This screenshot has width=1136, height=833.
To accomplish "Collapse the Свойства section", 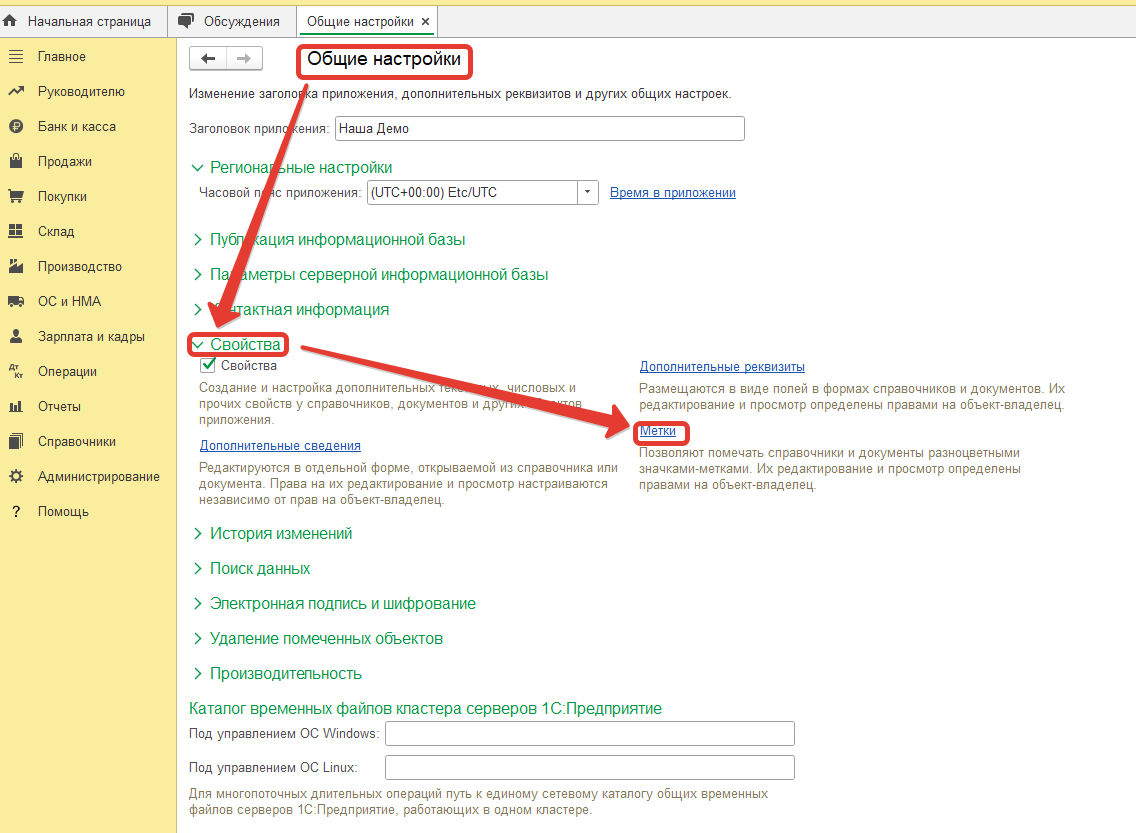I will coord(198,345).
